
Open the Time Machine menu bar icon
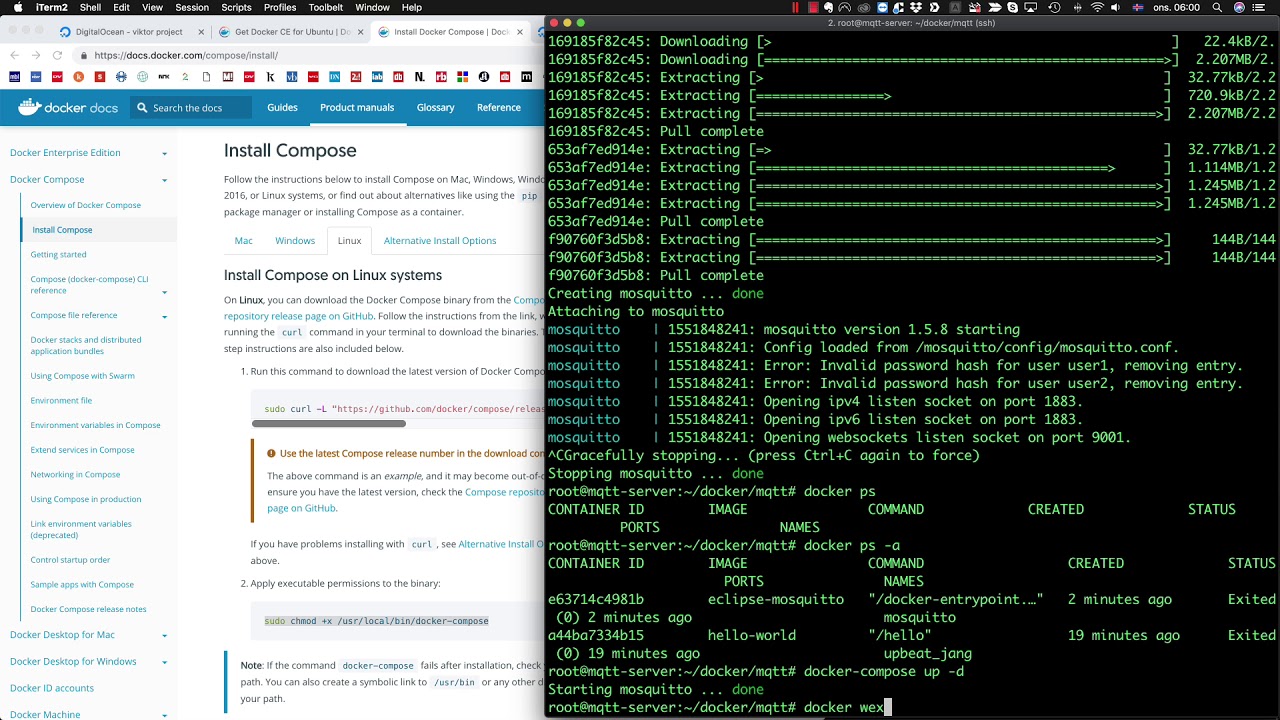click(x=1054, y=7)
